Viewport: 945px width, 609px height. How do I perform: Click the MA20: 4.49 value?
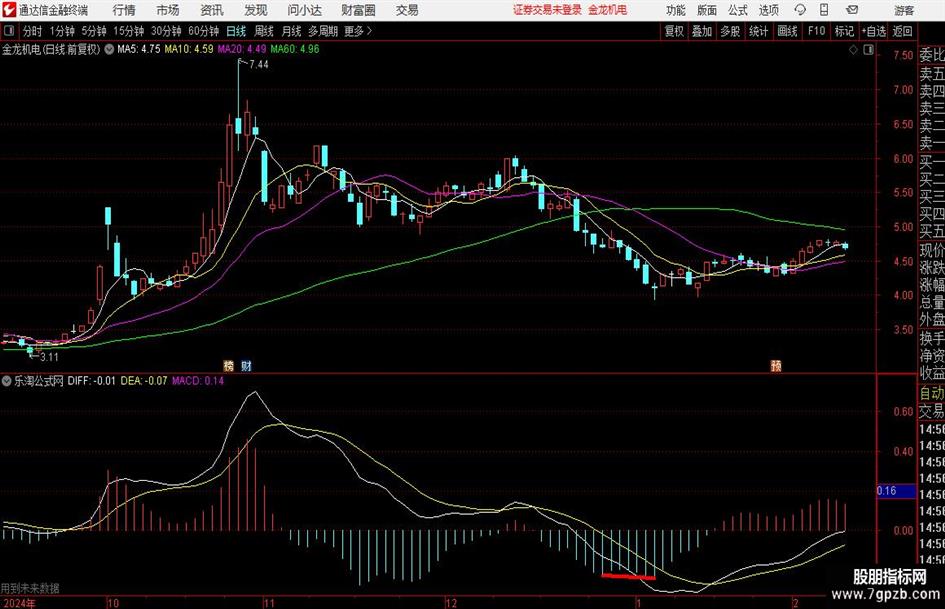coord(242,49)
